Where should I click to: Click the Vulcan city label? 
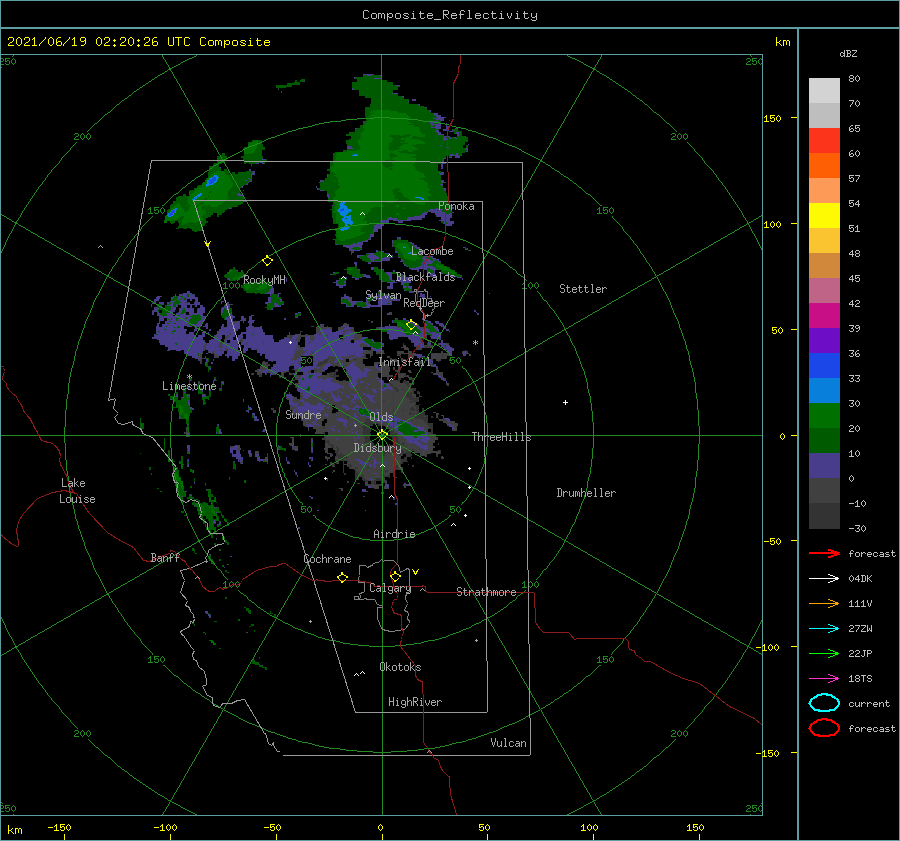[509, 743]
